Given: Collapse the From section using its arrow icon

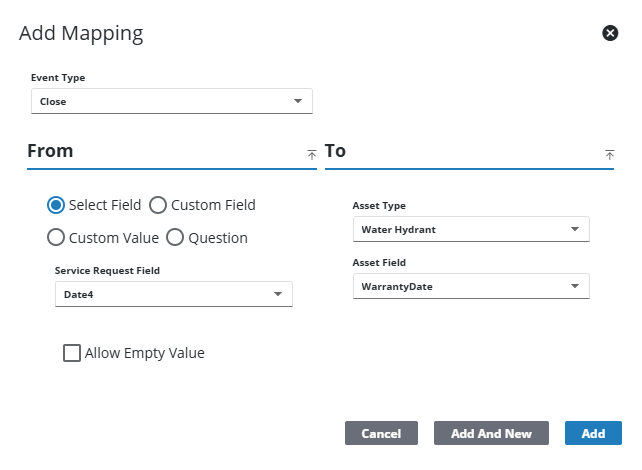Looking at the screenshot, I should (311, 154).
